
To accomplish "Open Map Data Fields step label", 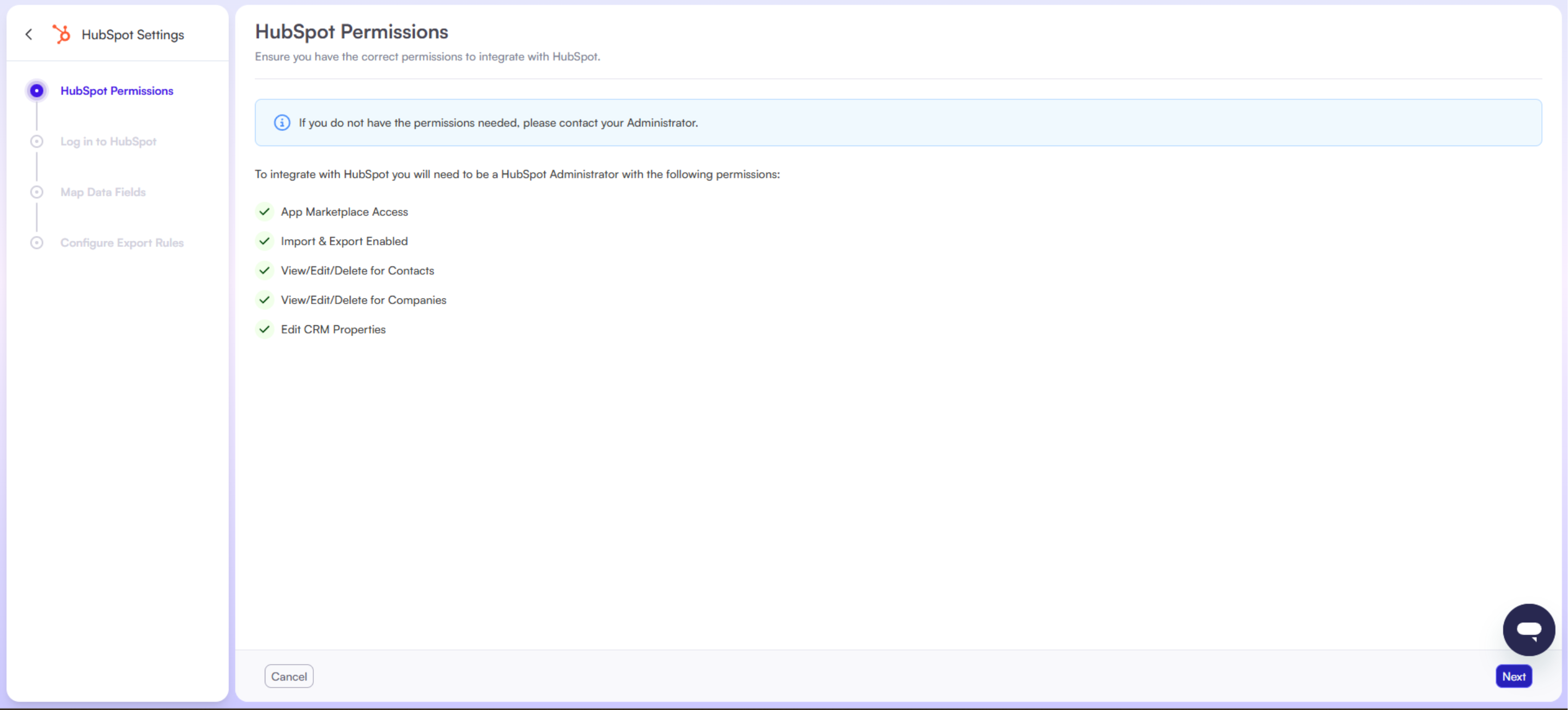I will tap(103, 192).
